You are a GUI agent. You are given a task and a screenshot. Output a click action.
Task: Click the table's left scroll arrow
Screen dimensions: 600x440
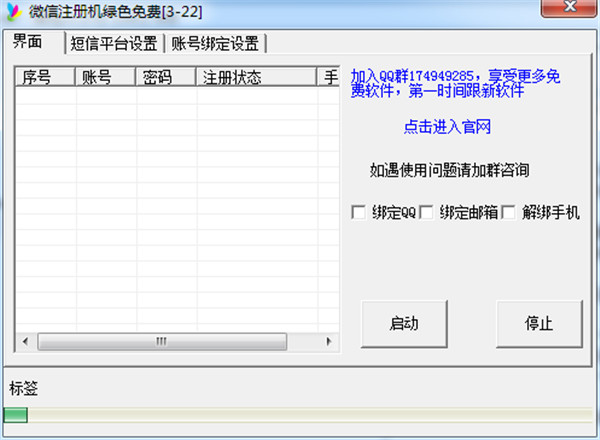[x=24, y=342]
